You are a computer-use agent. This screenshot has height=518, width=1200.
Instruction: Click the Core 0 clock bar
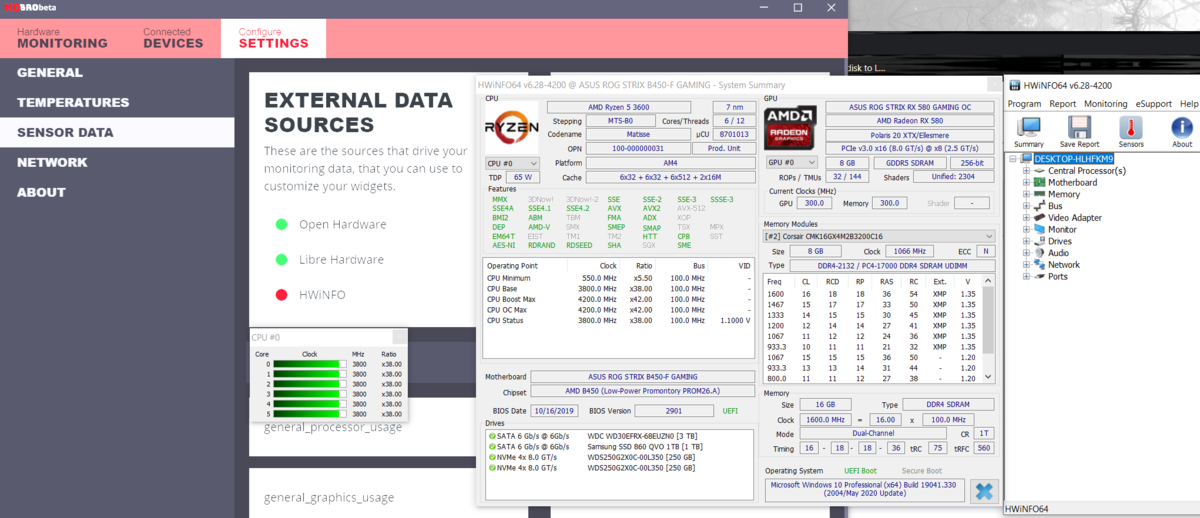[x=309, y=364]
